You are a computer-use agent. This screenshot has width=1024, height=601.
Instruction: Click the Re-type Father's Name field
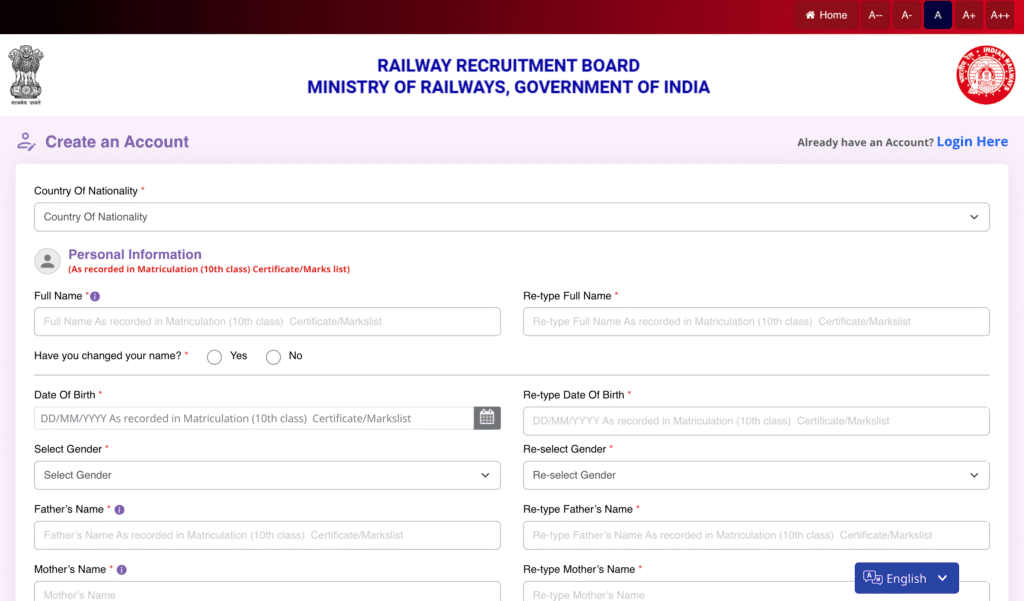(x=756, y=535)
